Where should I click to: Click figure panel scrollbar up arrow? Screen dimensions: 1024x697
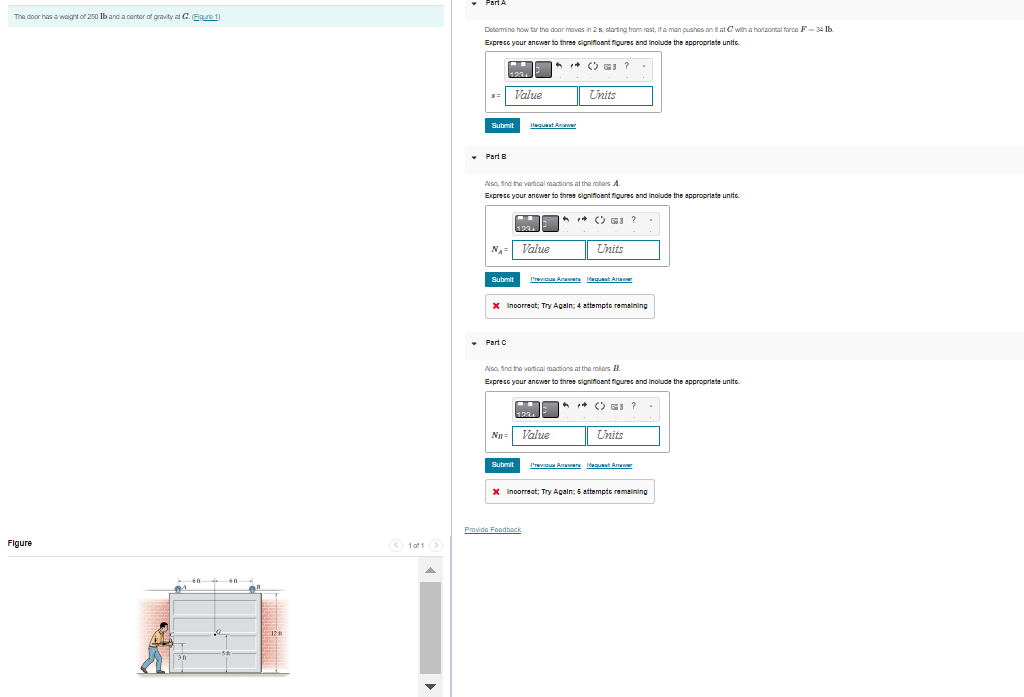click(x=430, y=570)
